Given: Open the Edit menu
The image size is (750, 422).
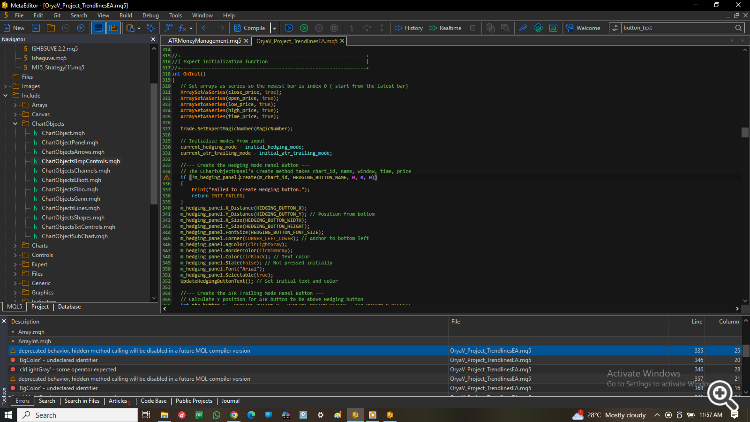Looking at the screenshot, I should pos(38,15).
